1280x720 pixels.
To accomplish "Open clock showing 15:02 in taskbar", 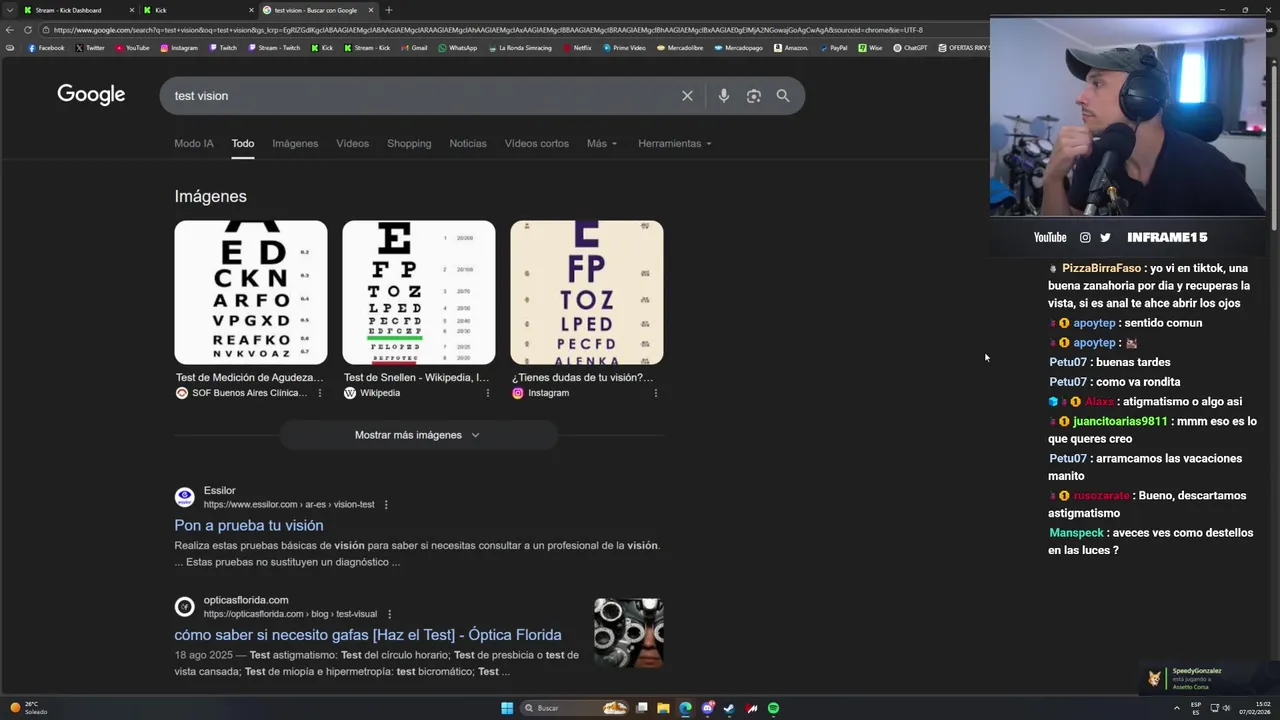I will point(1256,708).
